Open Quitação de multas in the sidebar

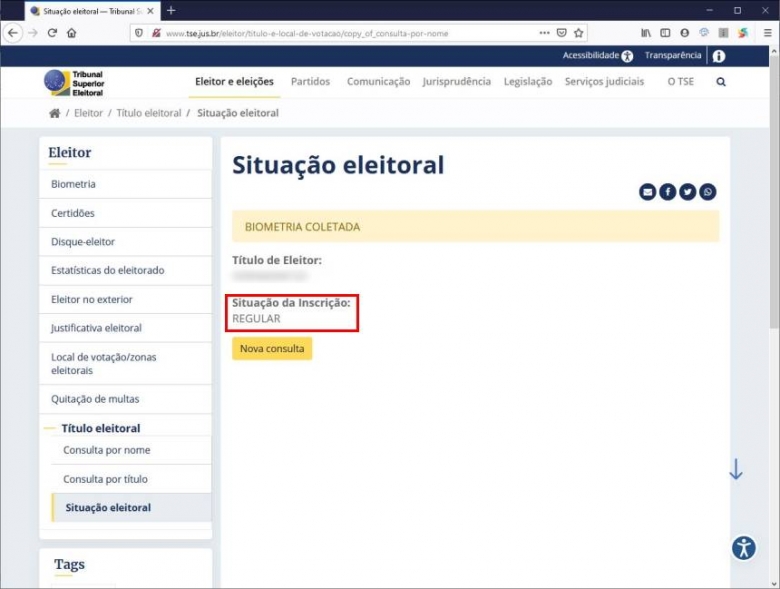pos(125,399)
